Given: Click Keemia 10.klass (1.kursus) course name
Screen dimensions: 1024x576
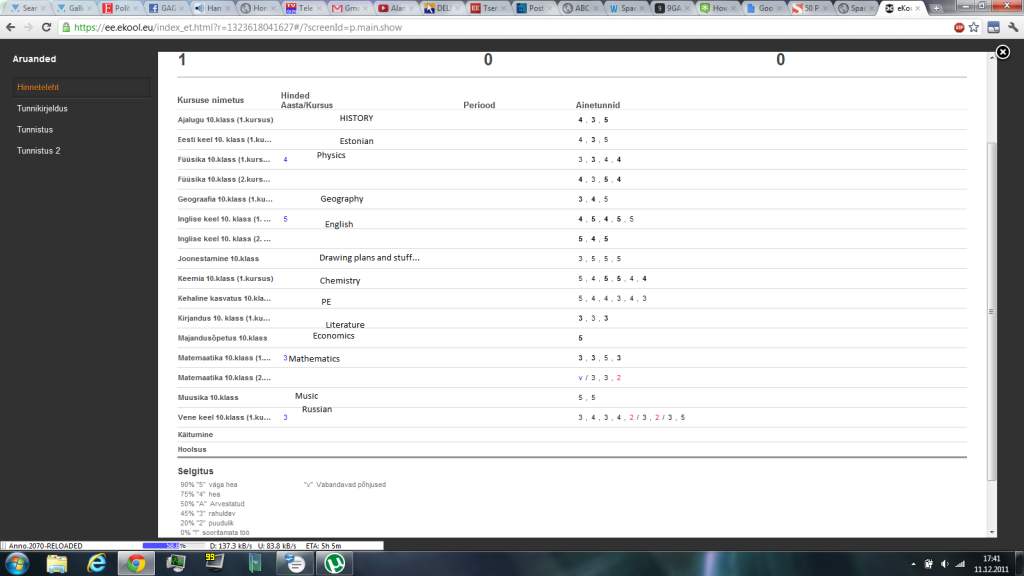Looking at the screenshot, I should click(x=225, y=278).
